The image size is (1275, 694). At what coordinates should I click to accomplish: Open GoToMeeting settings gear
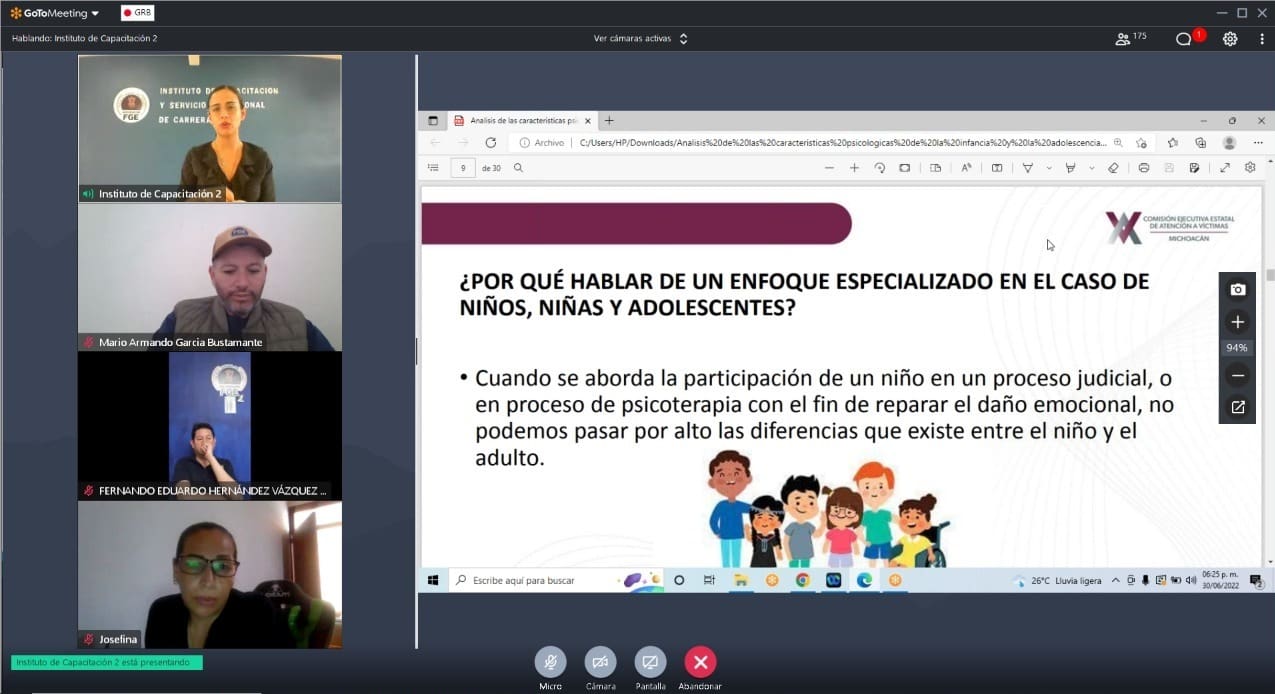click(1230, 39)
